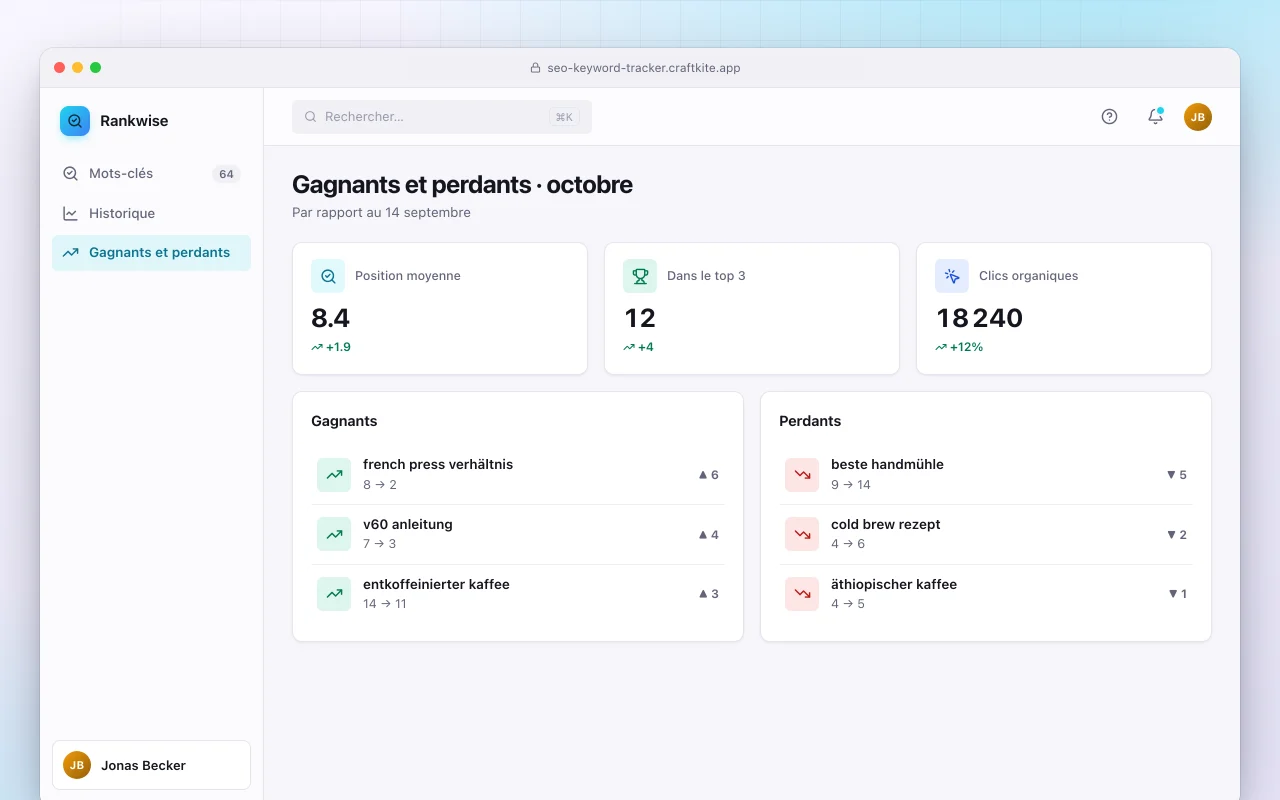The width and height of the screenshot is (1280, 800).
Task: Open the Jonas Becker account button
Action: pos(151,765)
